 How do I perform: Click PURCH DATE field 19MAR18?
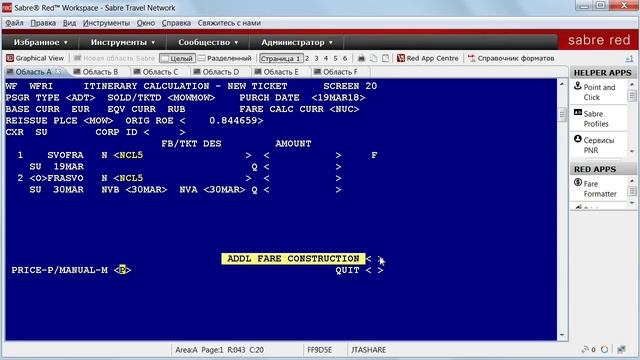338,98
